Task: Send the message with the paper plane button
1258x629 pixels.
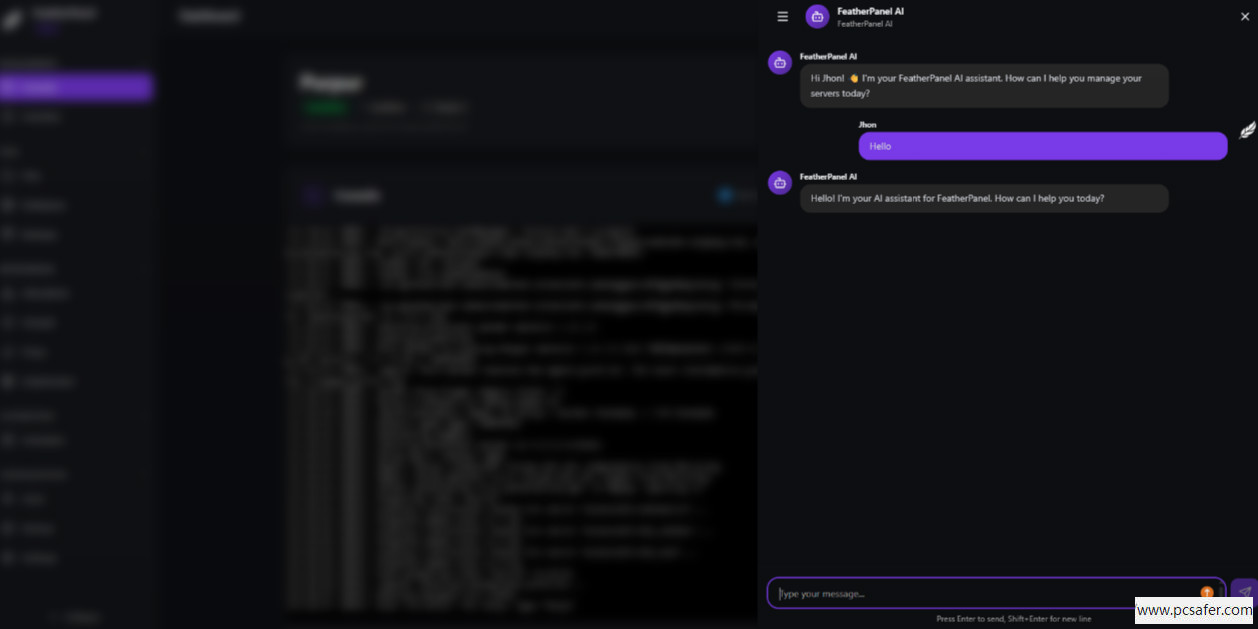Action: coord(1243,592)
